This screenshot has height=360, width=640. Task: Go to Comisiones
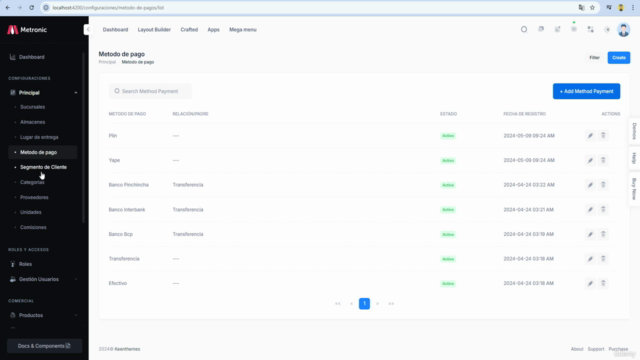(x=33, y=227)
